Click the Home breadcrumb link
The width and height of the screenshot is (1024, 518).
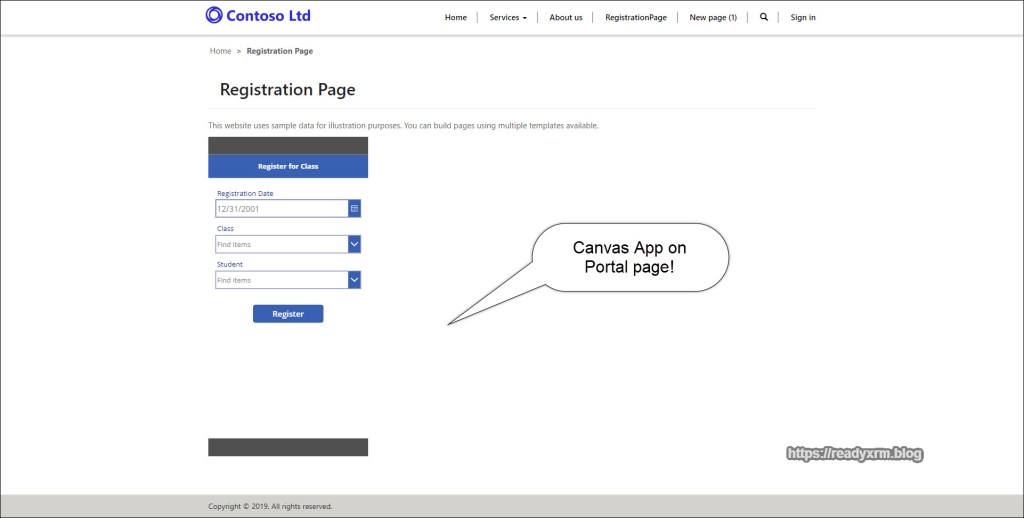[220, 51]
